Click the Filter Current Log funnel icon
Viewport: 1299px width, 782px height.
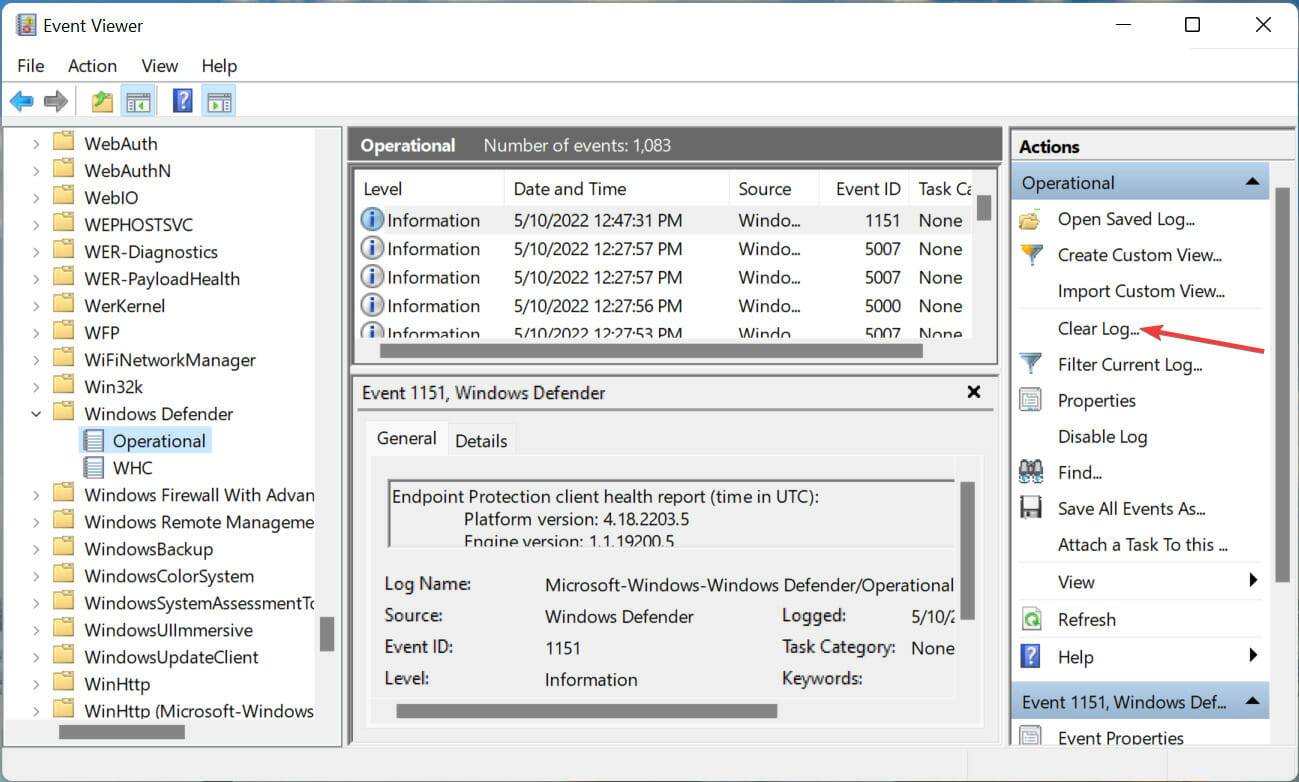point(1031,364)
